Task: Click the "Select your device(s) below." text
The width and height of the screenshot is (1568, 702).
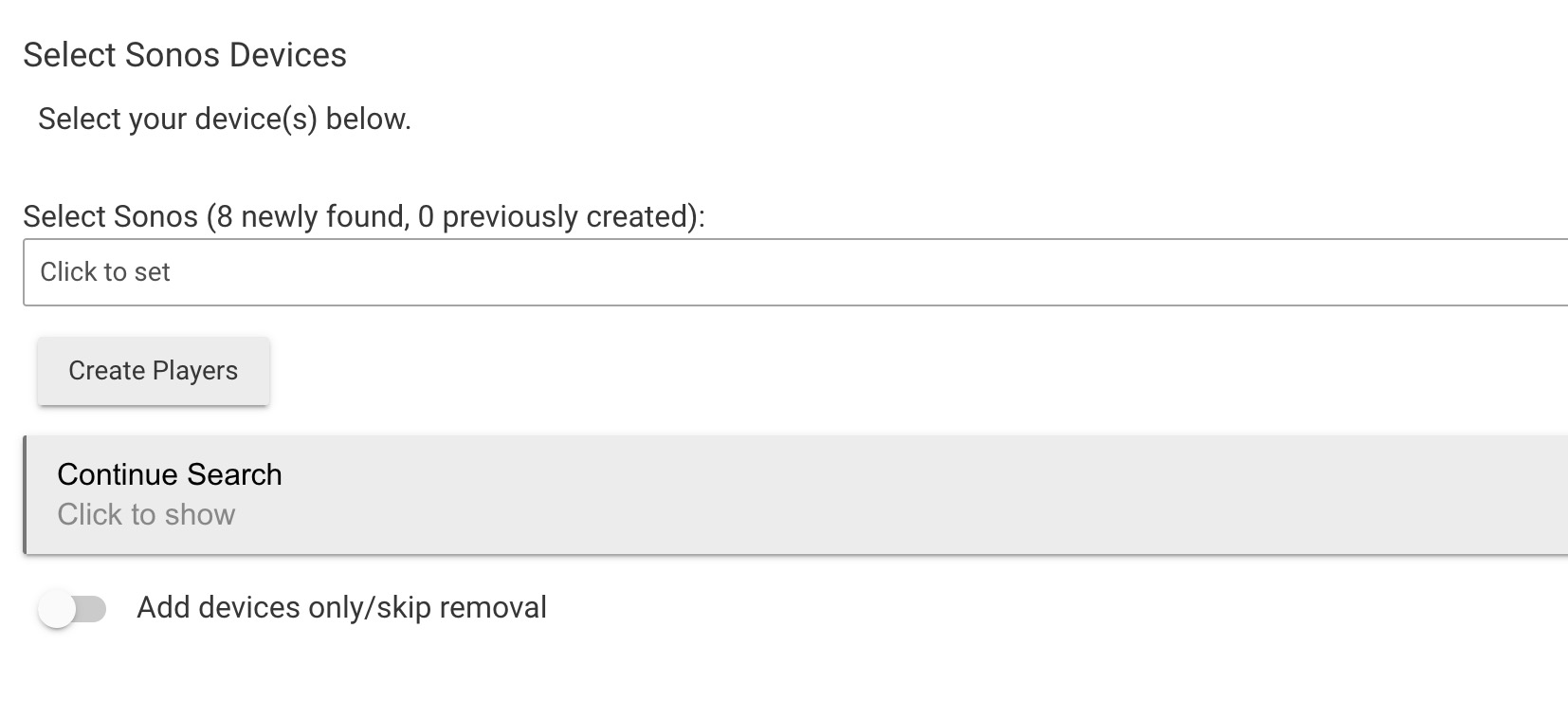Action: pyautogui.click(x=225, y=119)
